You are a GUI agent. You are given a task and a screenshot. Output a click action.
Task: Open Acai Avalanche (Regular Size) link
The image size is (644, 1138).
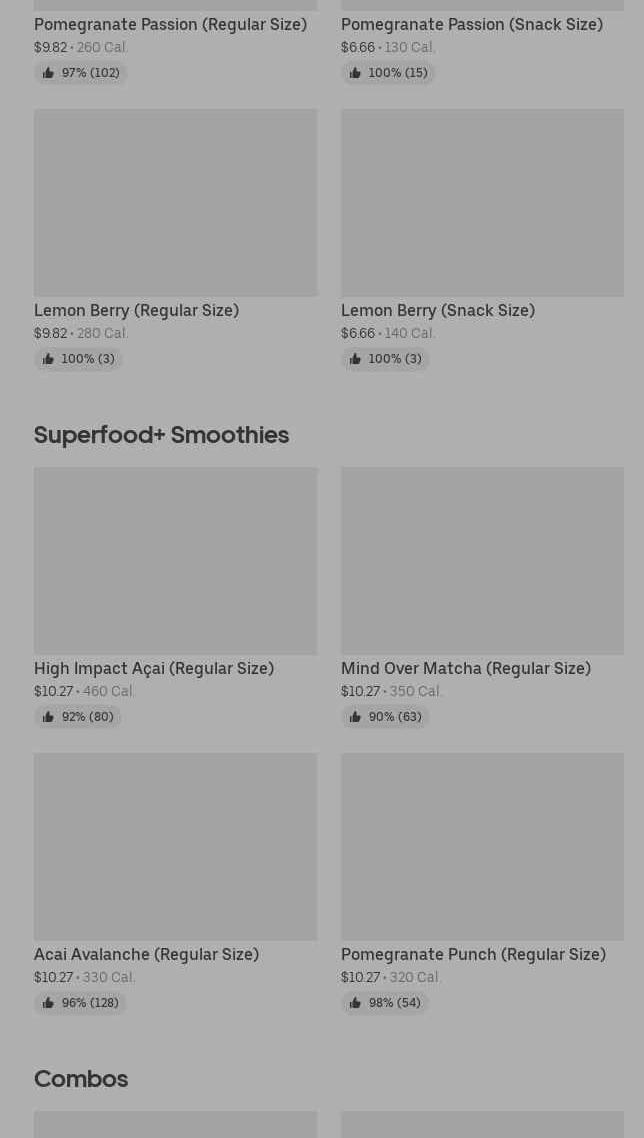[x=146, y=954]
